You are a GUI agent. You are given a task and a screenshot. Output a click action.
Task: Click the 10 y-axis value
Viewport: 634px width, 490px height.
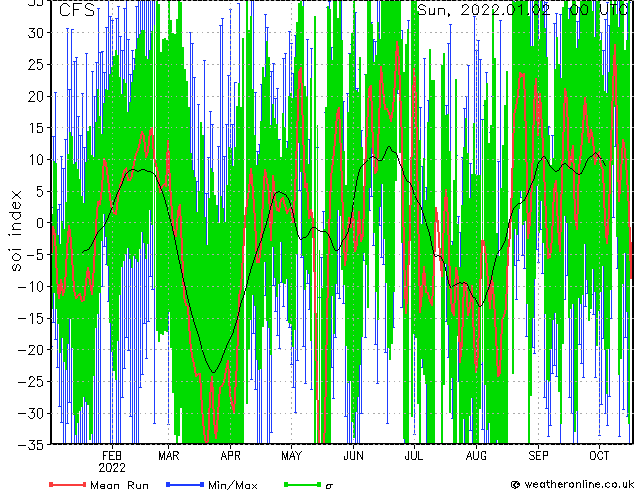click(37, 160)
